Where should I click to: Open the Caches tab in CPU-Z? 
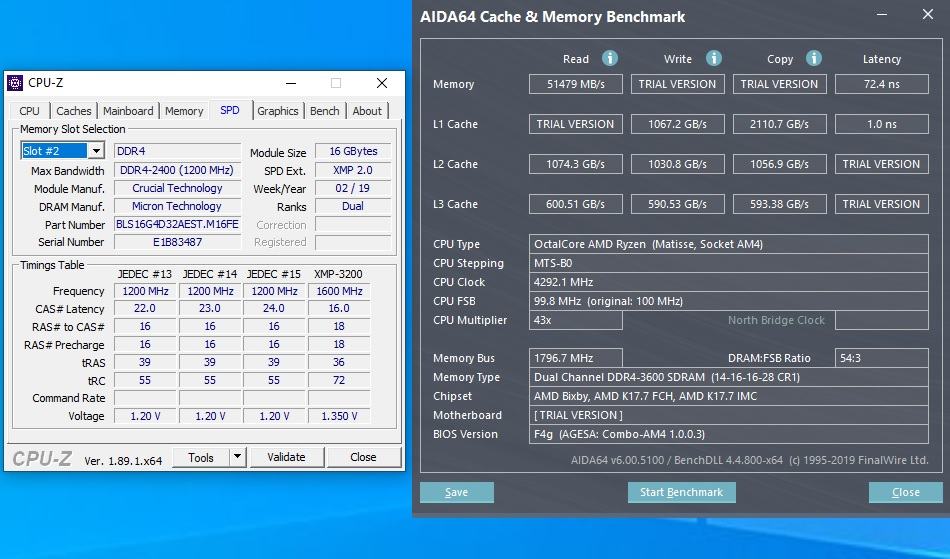73,111
